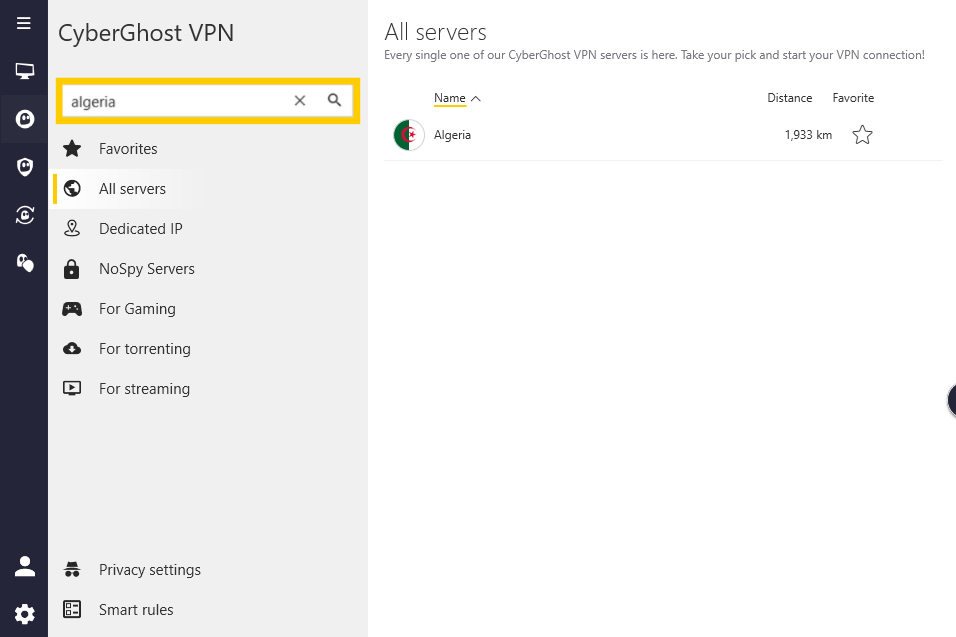
Task: Open NoSpy Servers list
Action: [x=147, y=269]
